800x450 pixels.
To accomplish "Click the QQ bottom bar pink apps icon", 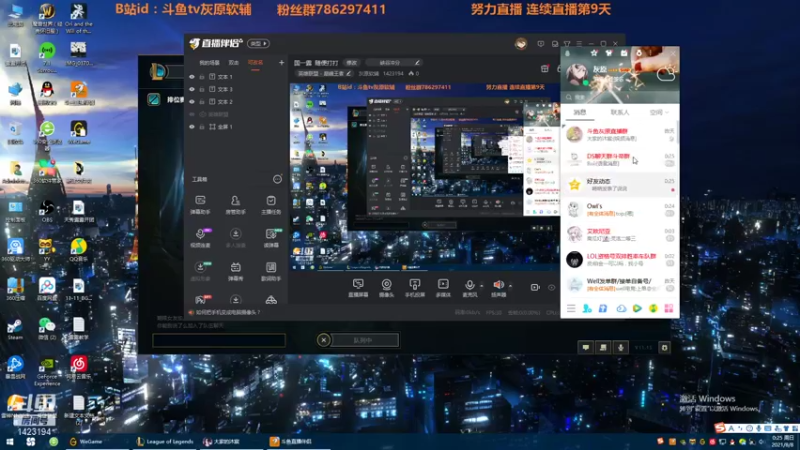I will click(x=668, y=308).
